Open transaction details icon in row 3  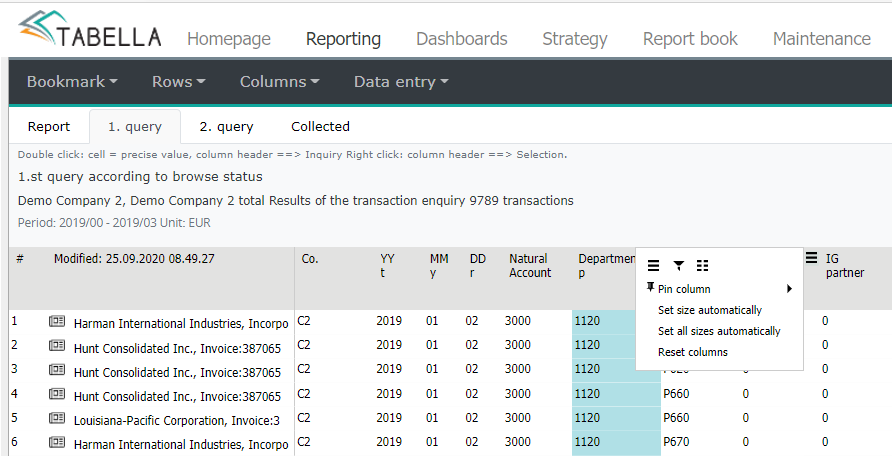pyautogui.click(x=57, y=370)
